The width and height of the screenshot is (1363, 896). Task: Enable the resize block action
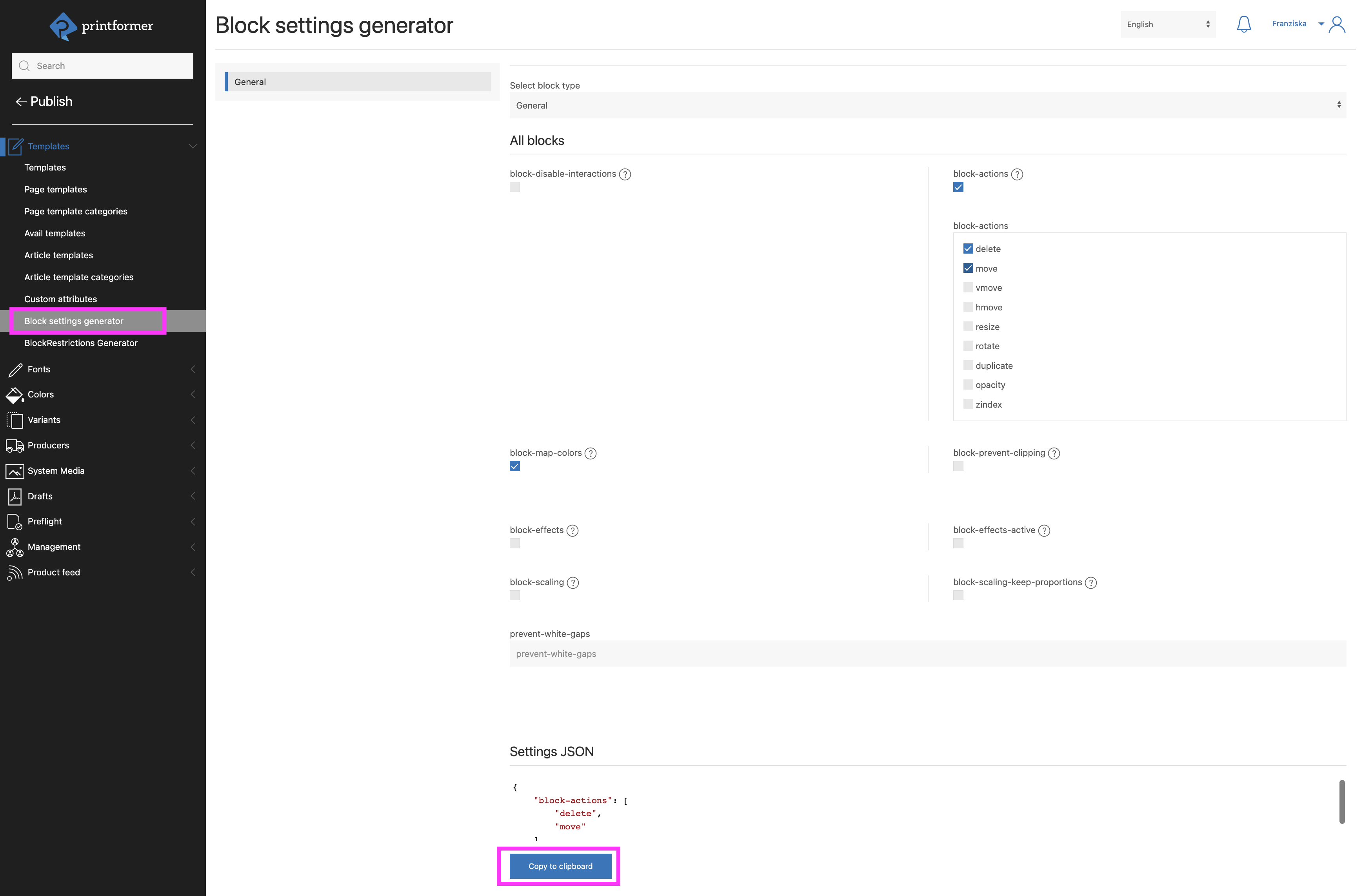coord(968,326)
